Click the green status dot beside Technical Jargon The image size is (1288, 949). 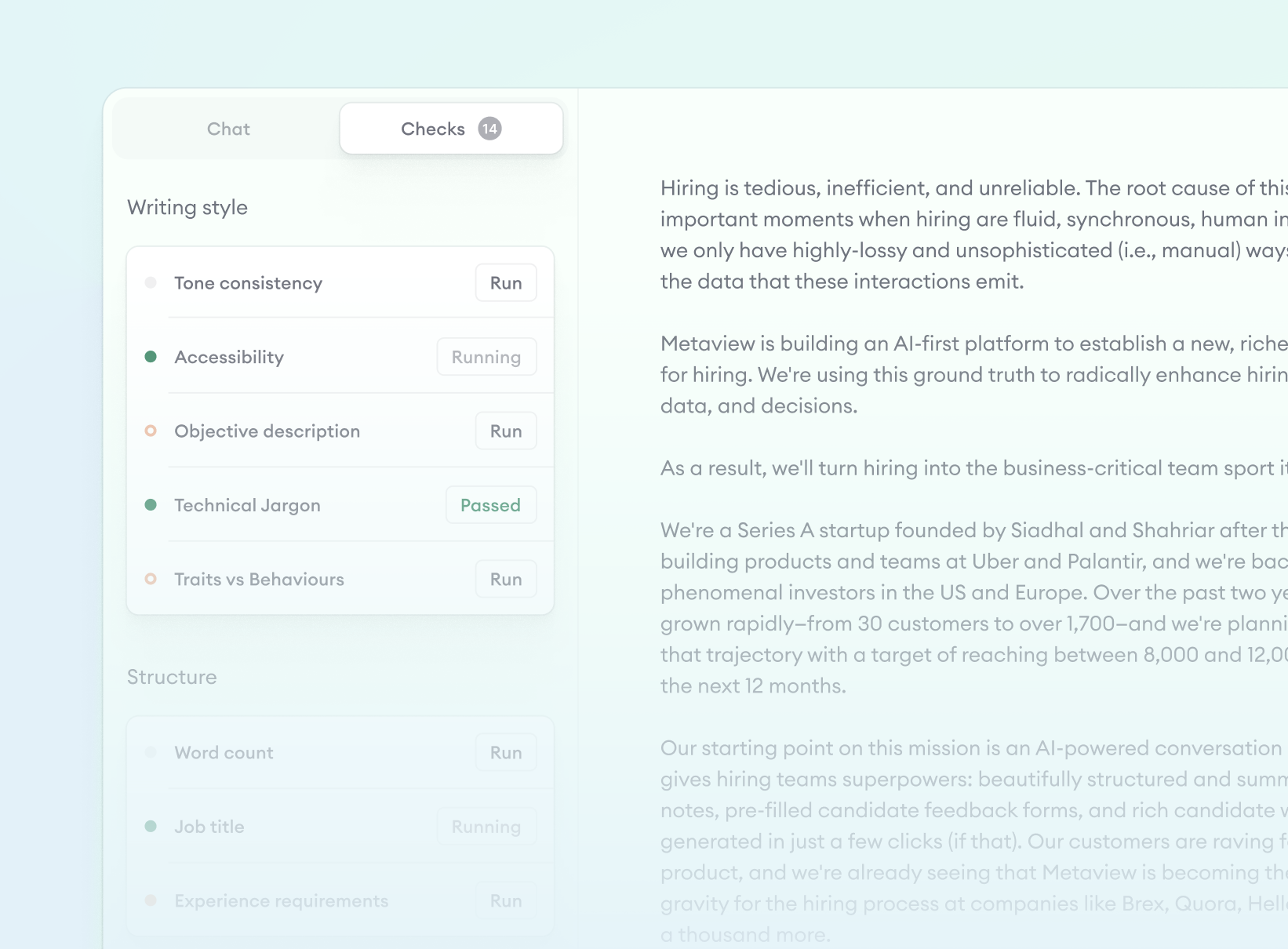click(x=151, y=504)
